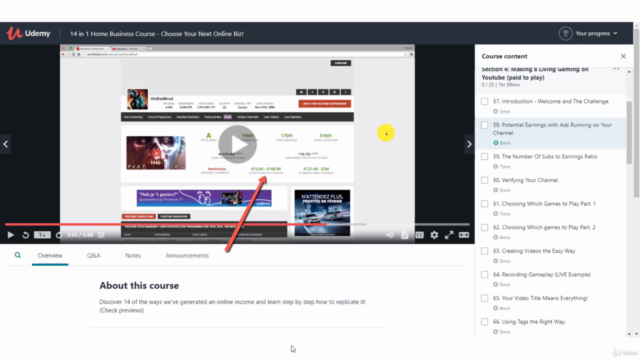The width and height of the screenshot is (640, 360).
Task: Click the trophy progress icon
Action: pos(565,33)
